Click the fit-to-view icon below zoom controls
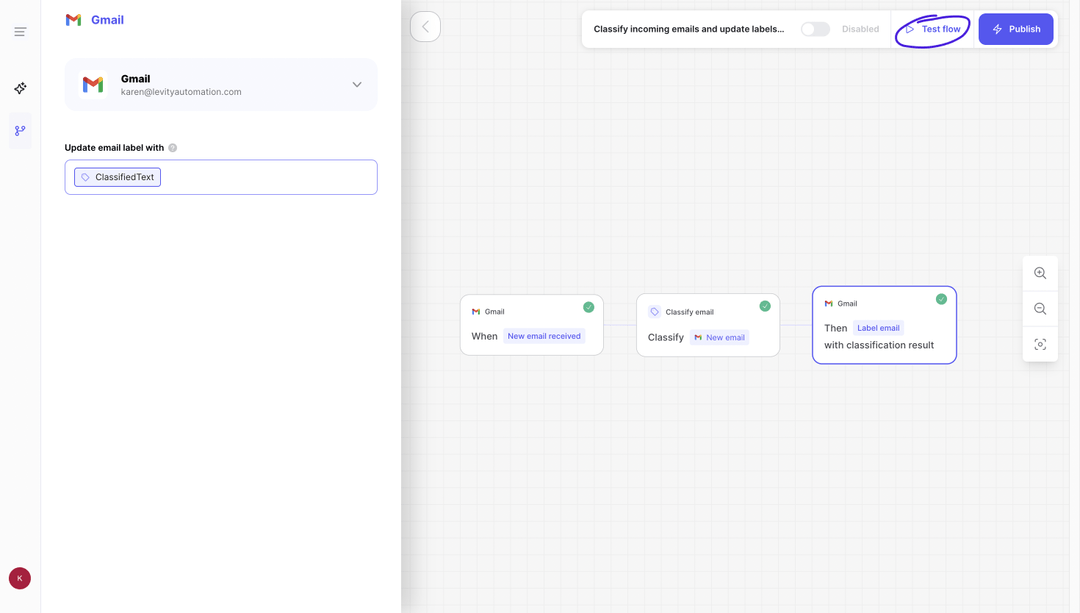This screenshot has width=1080, height=613. coord(1040,344)
